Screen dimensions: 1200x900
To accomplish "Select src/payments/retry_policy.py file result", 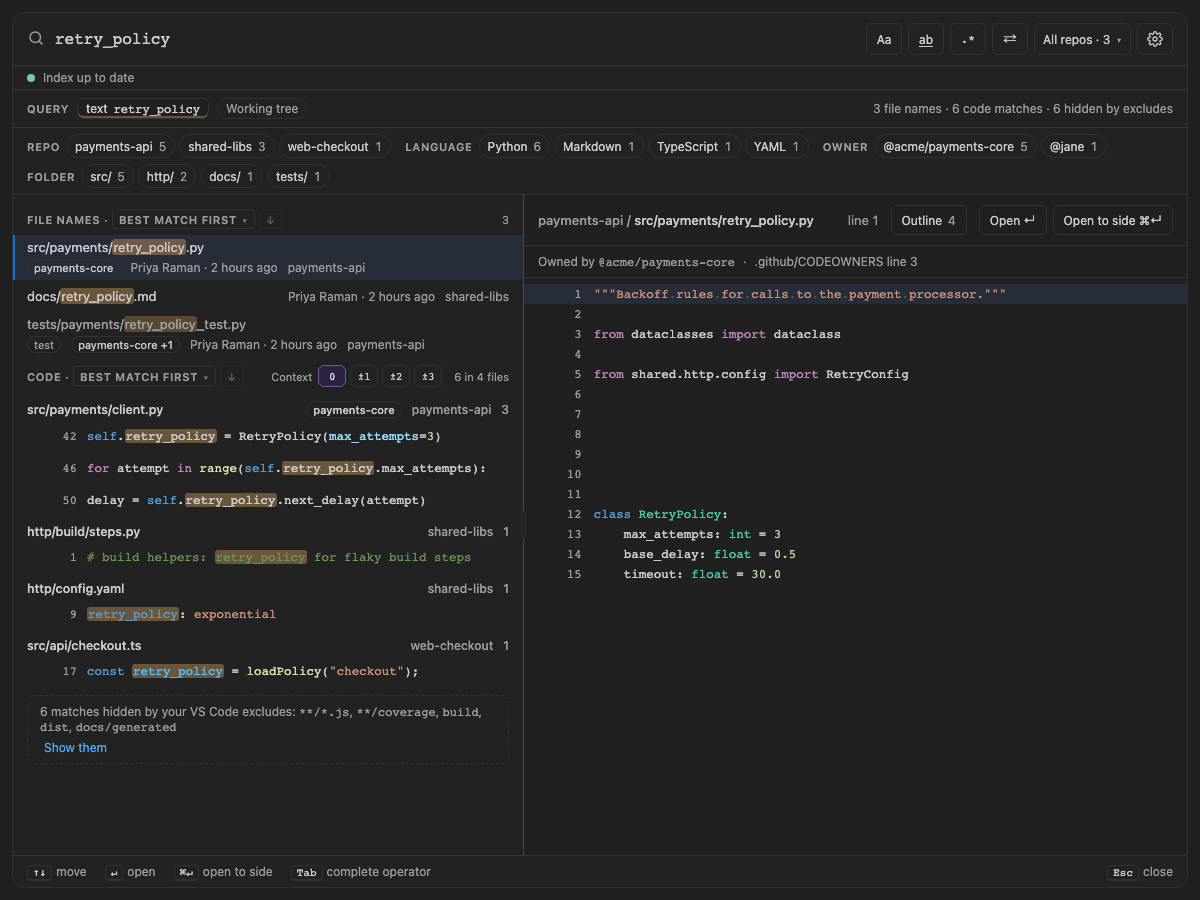I will pyautogui.click(x=268, y=257).
